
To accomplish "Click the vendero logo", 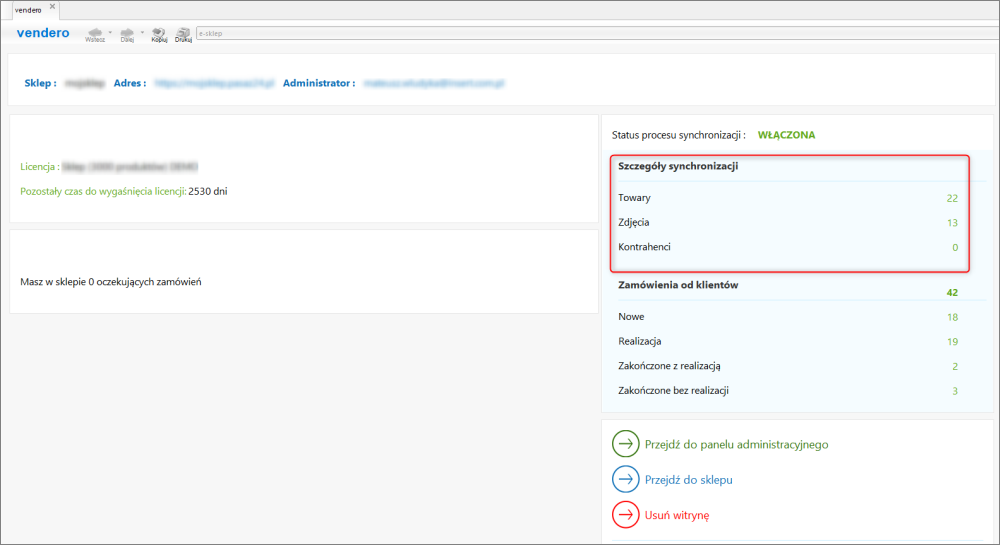I will click(x=43, y=33).
